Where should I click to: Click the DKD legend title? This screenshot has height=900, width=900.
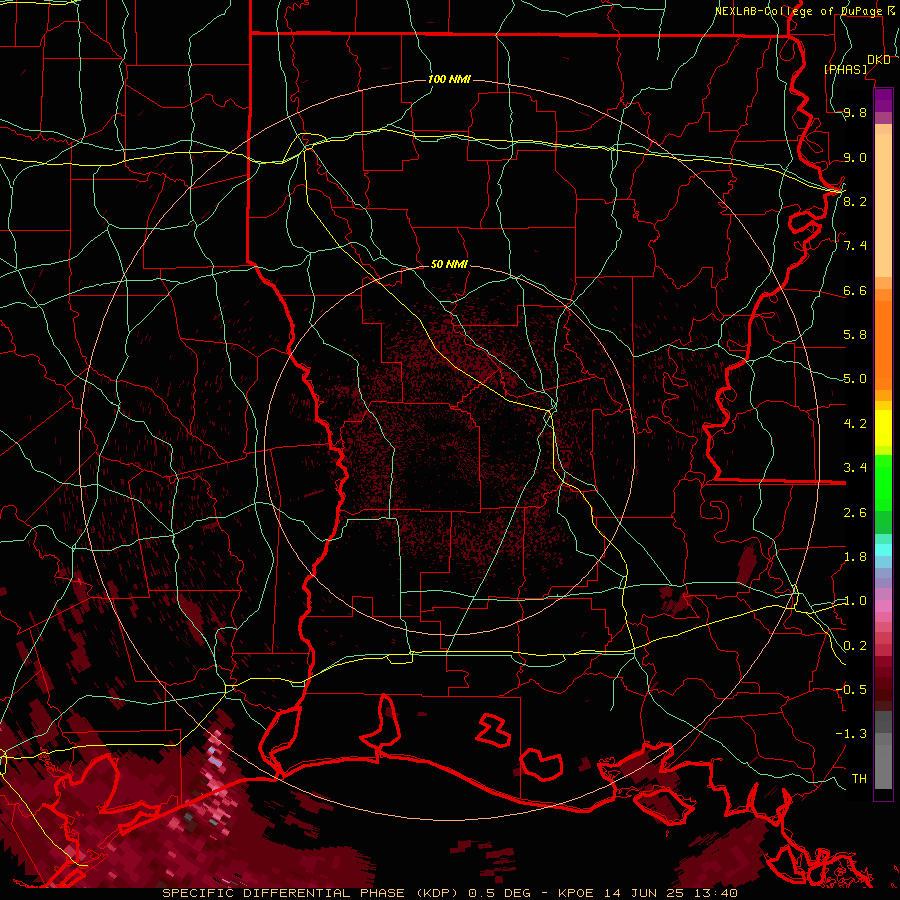pos(879,60)
